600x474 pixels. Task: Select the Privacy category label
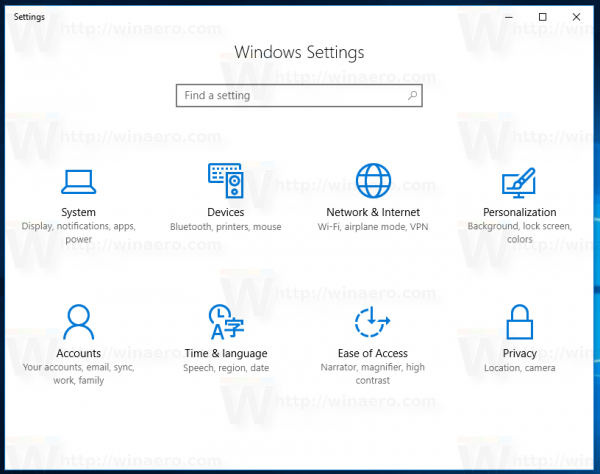tap(520, 353)
